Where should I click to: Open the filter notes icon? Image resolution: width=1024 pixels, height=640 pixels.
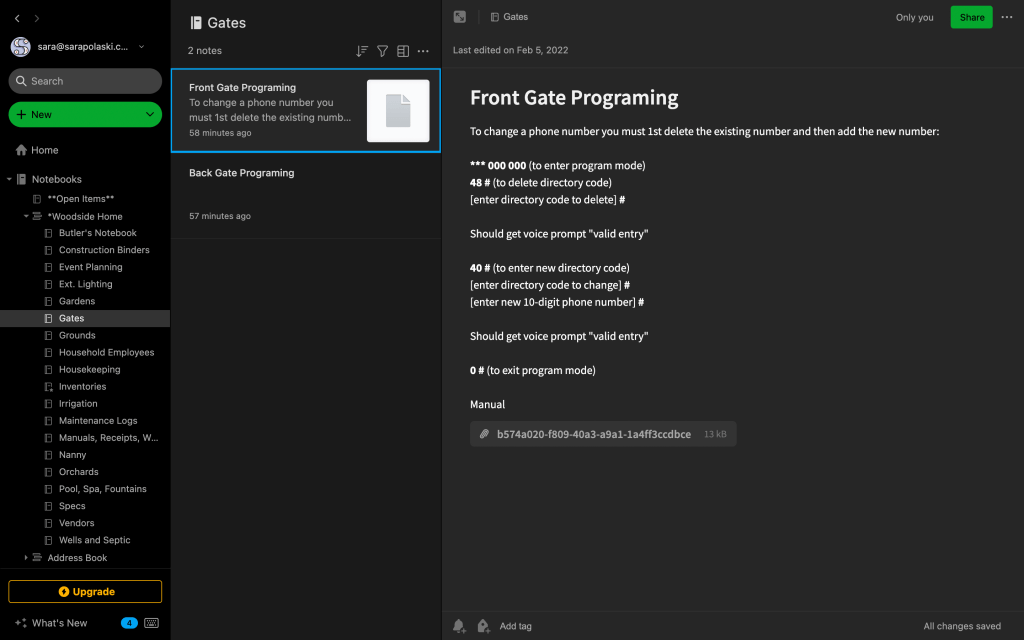382,51
